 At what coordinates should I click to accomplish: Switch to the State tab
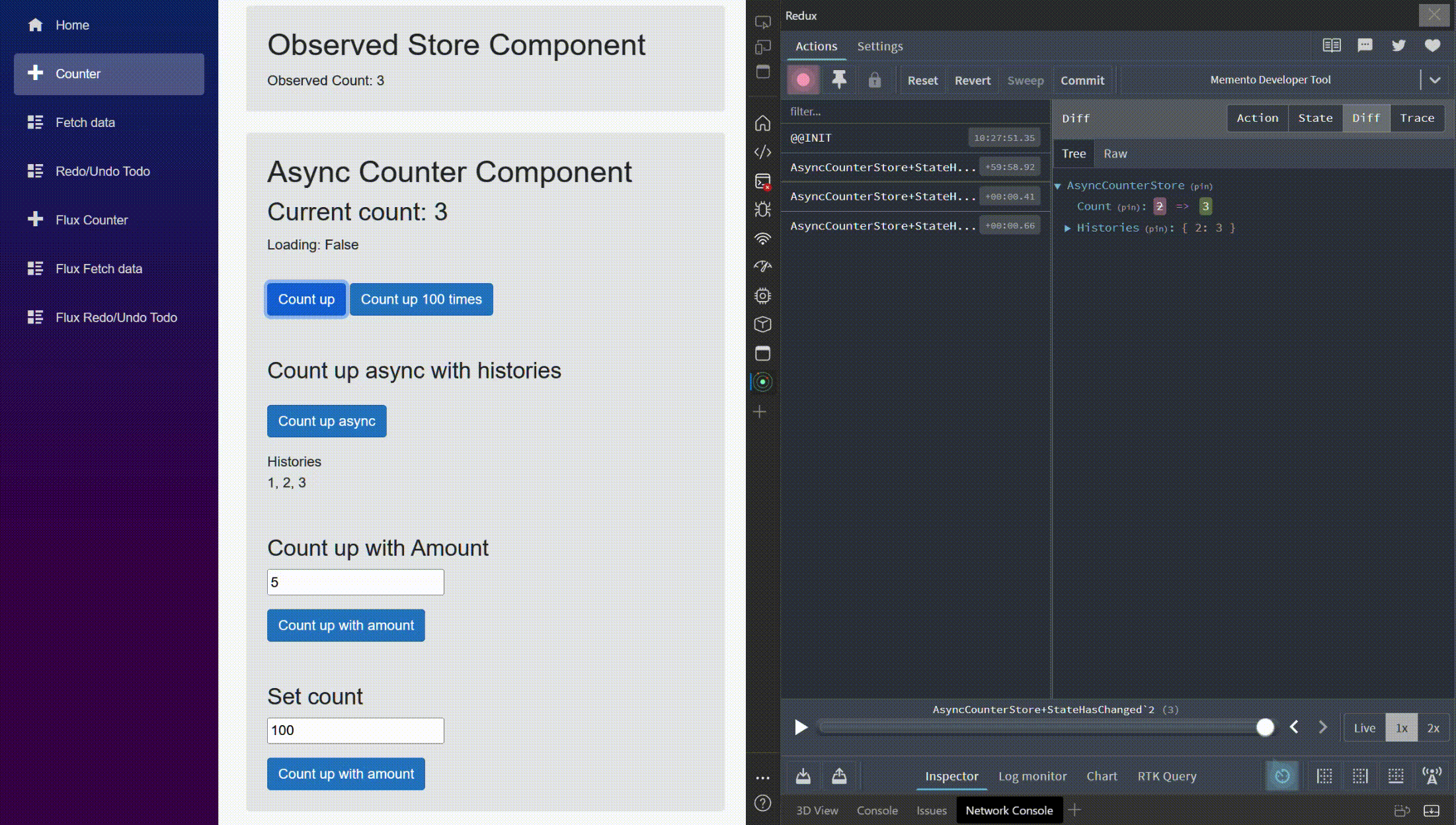pyautogui.click(x=1315, y=118)
